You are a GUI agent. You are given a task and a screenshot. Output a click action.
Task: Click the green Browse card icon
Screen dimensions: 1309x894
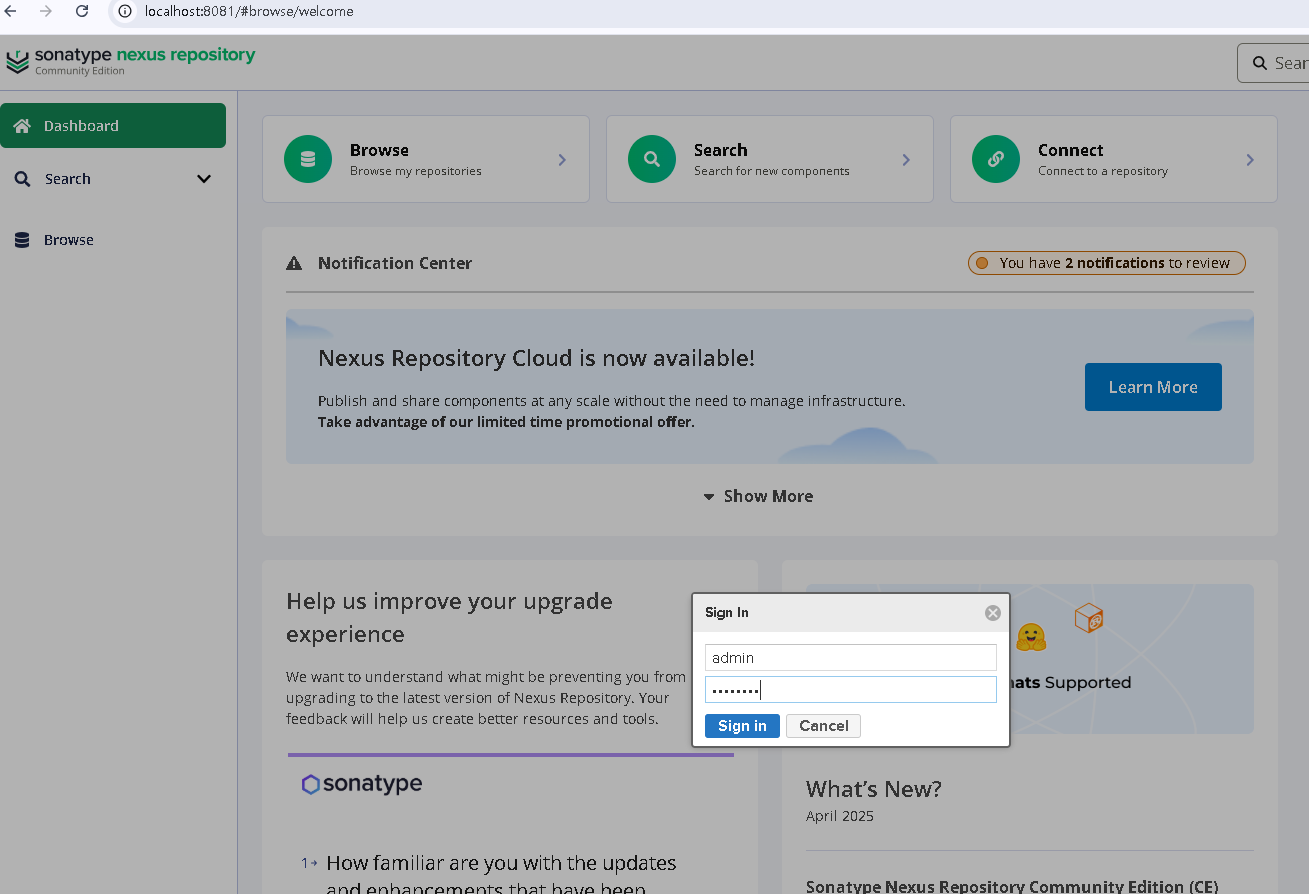pos(308,159)
